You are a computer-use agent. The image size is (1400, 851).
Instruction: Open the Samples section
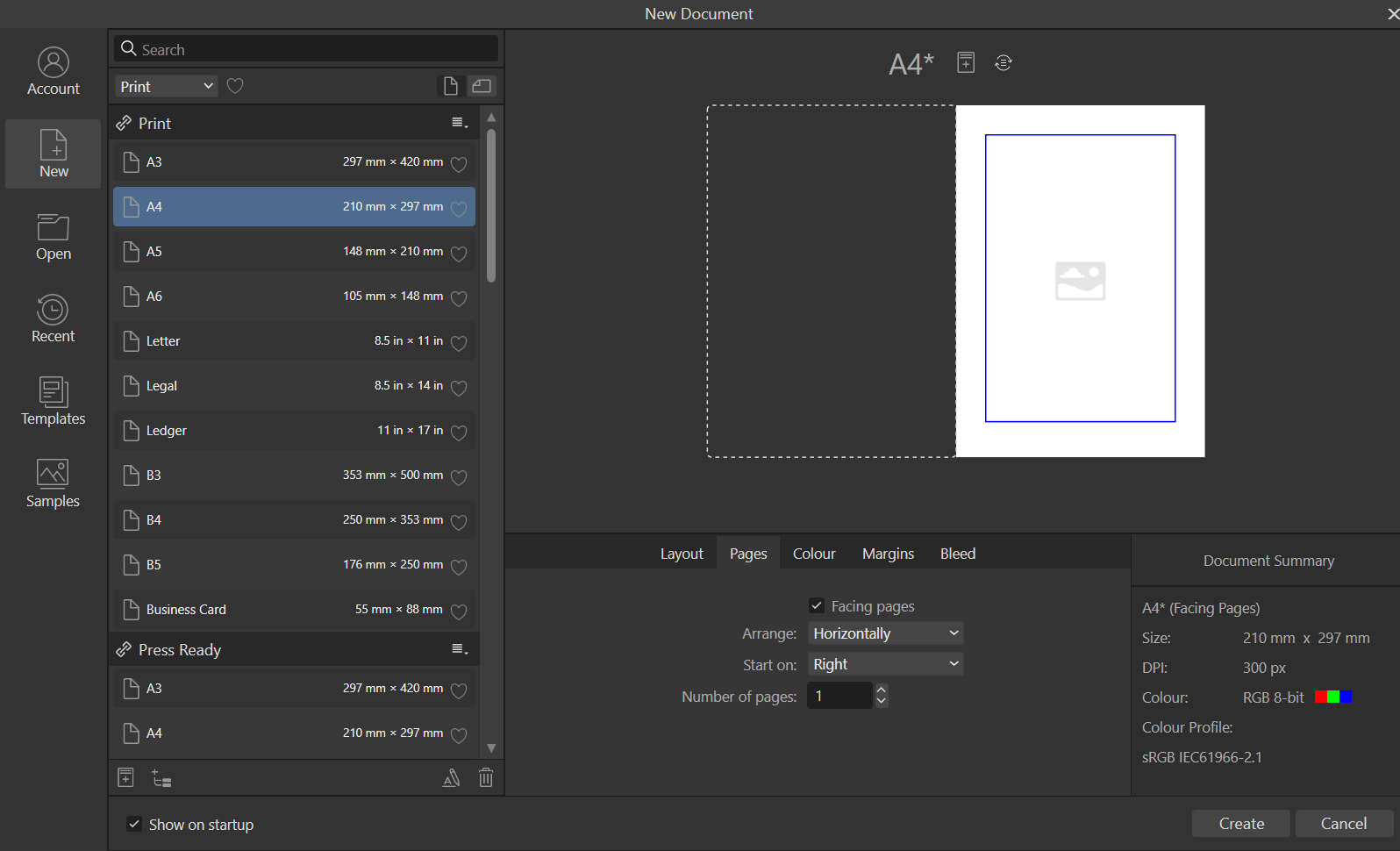(53, 483)
